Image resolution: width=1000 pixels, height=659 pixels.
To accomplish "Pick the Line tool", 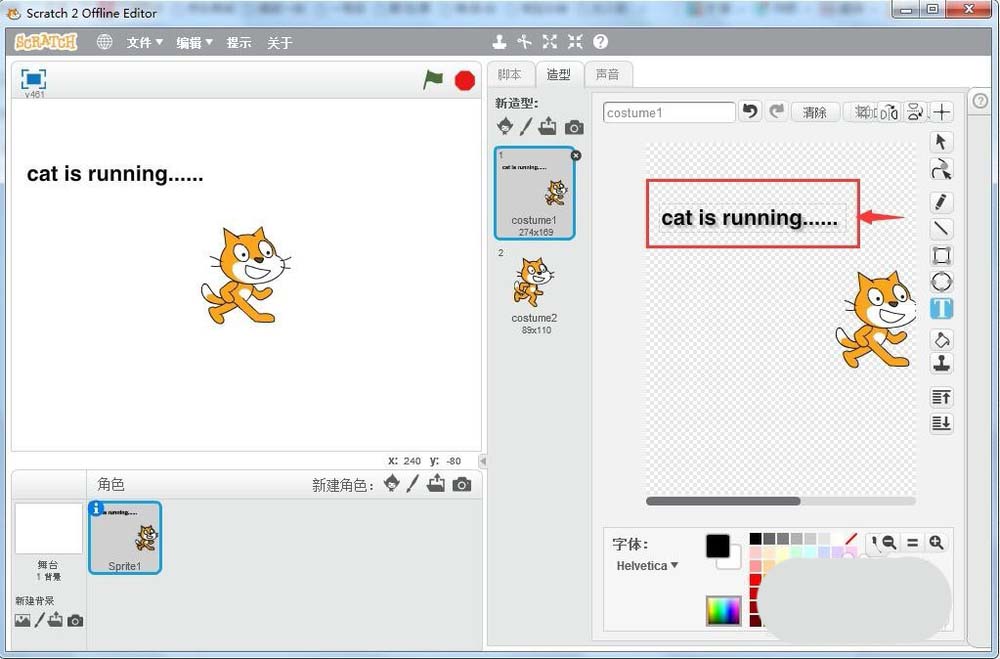I will coord(941,229).
